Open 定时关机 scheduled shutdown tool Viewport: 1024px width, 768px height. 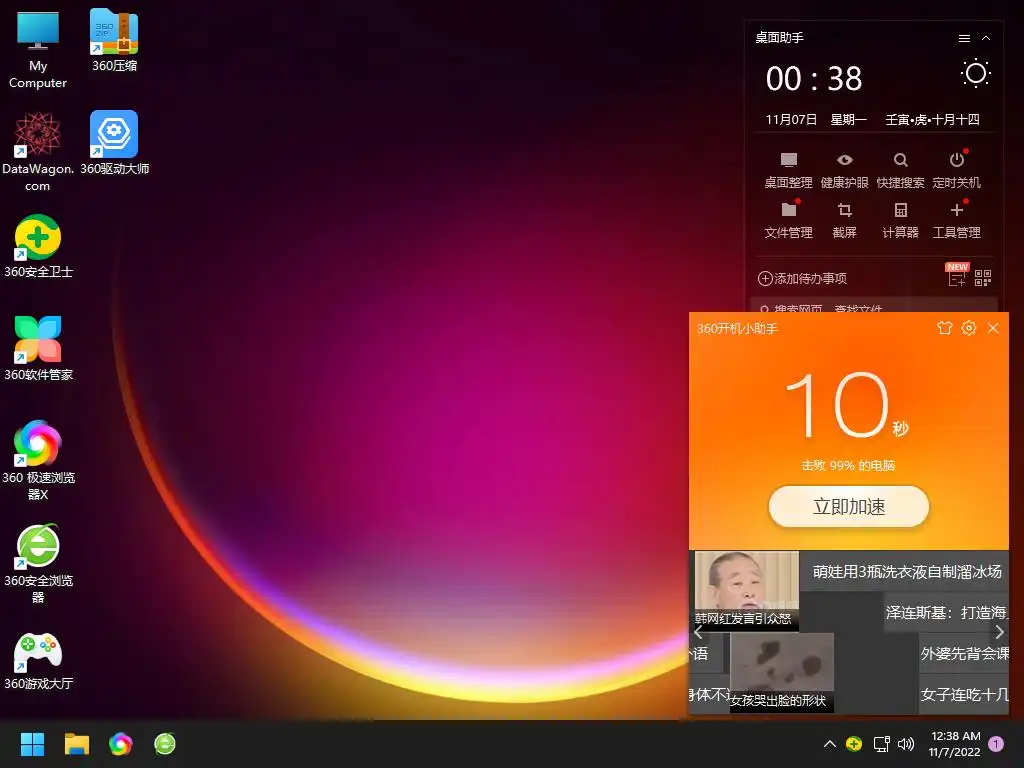tap(957, 170)
